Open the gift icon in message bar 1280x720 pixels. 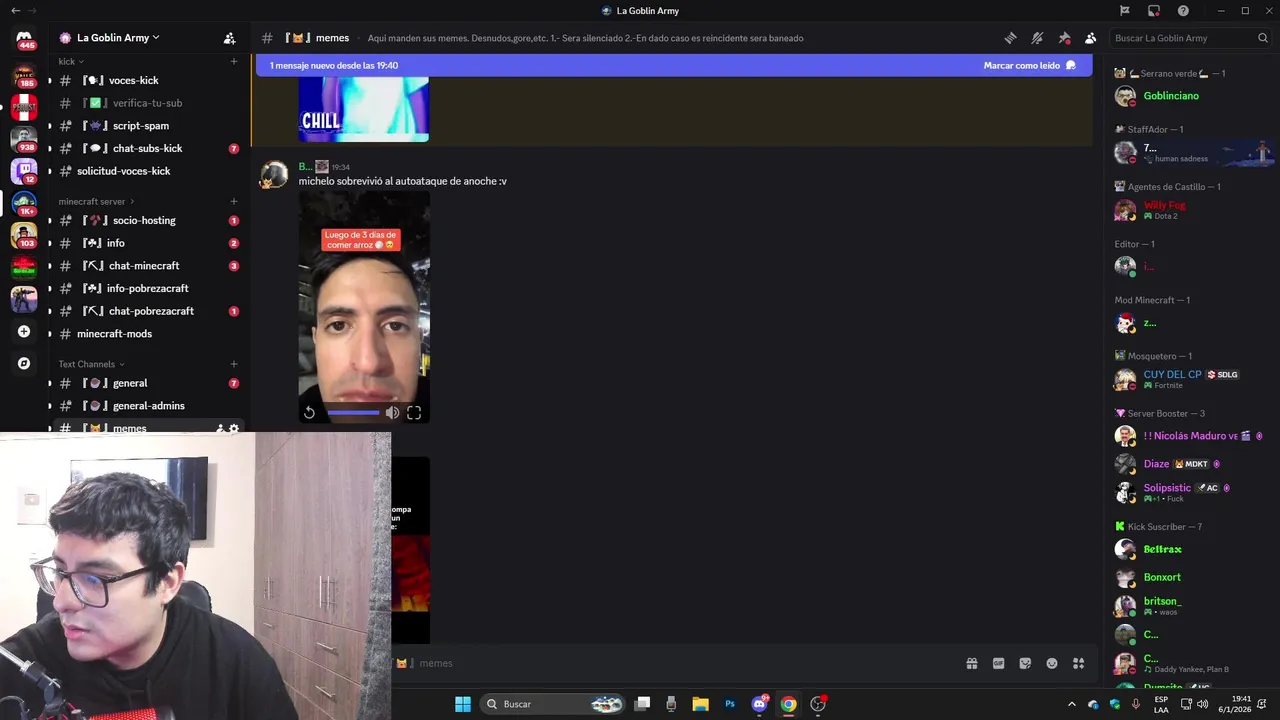coord(971,663)
